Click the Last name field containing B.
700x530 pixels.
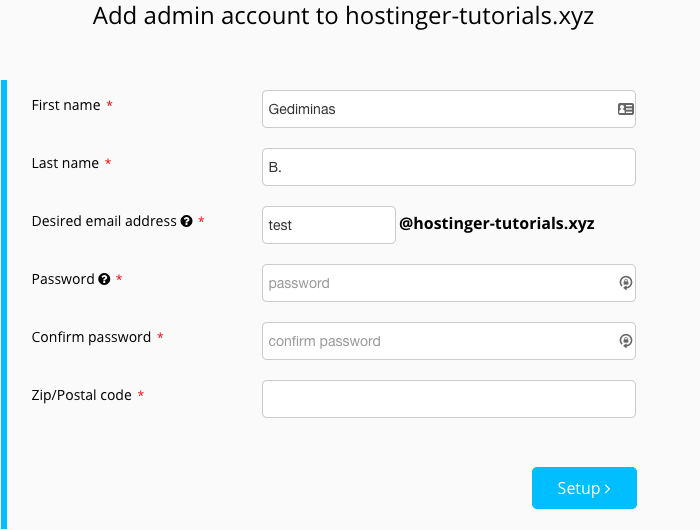[449, 167]
